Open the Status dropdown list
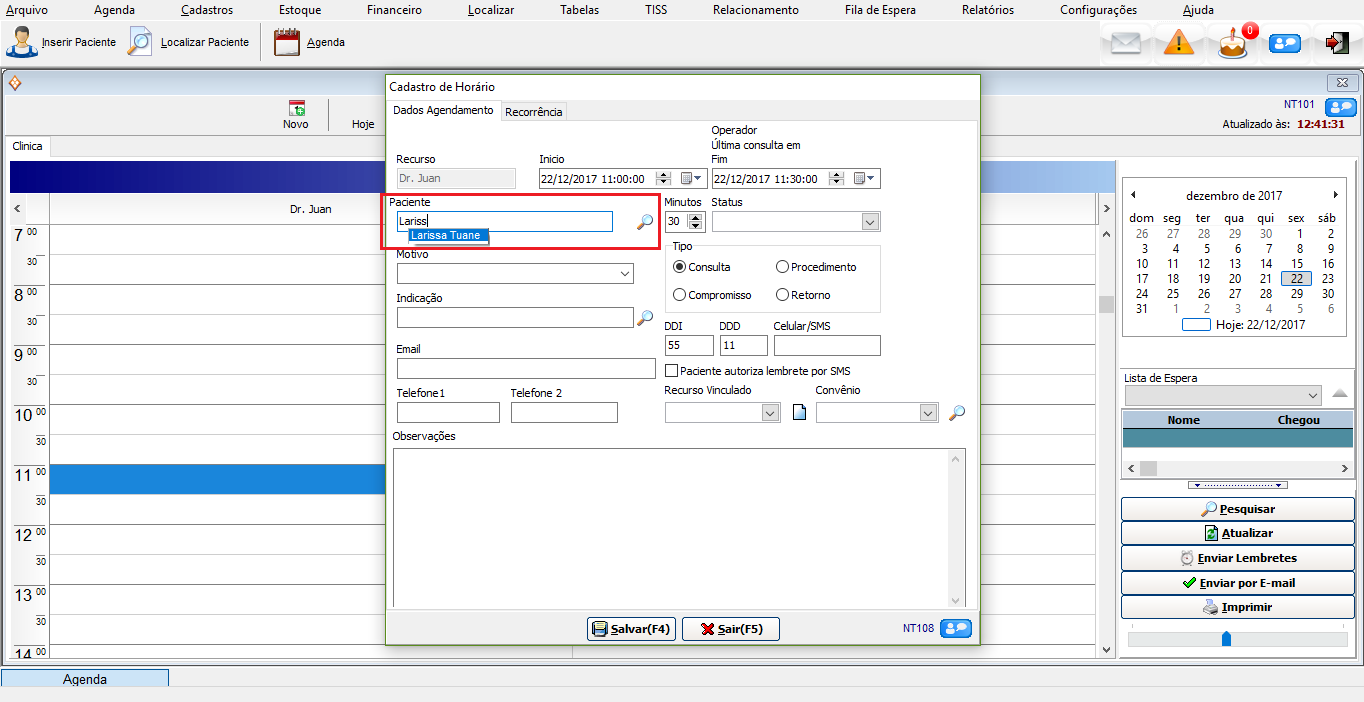Image resolution: width=1364 pixels, height=702 pixels. click(x=870, y=222)
